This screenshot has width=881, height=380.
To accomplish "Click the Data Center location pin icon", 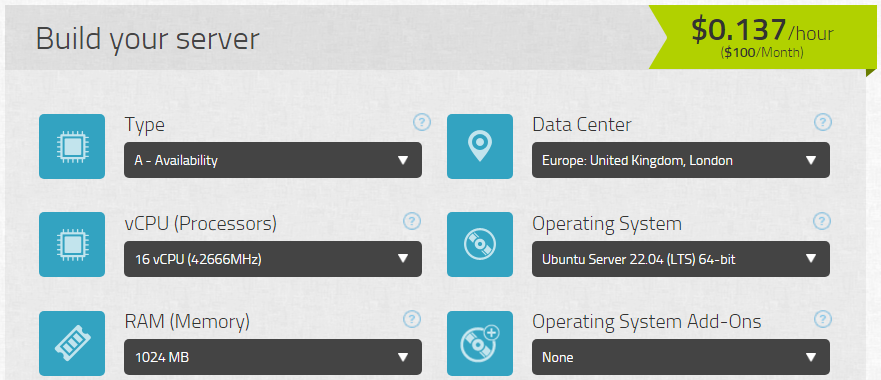I will pos(480,147).
